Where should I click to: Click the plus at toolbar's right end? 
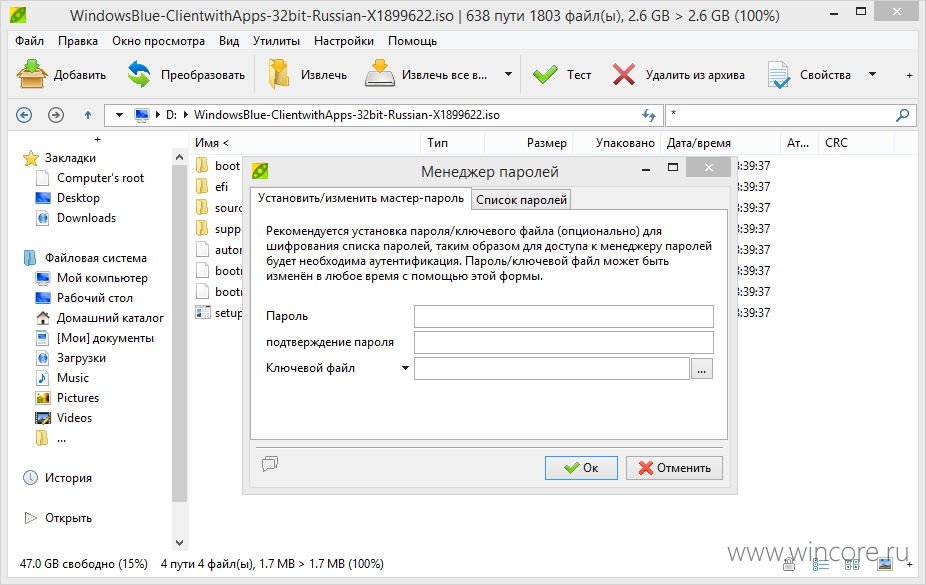click(x=909, y=75)
